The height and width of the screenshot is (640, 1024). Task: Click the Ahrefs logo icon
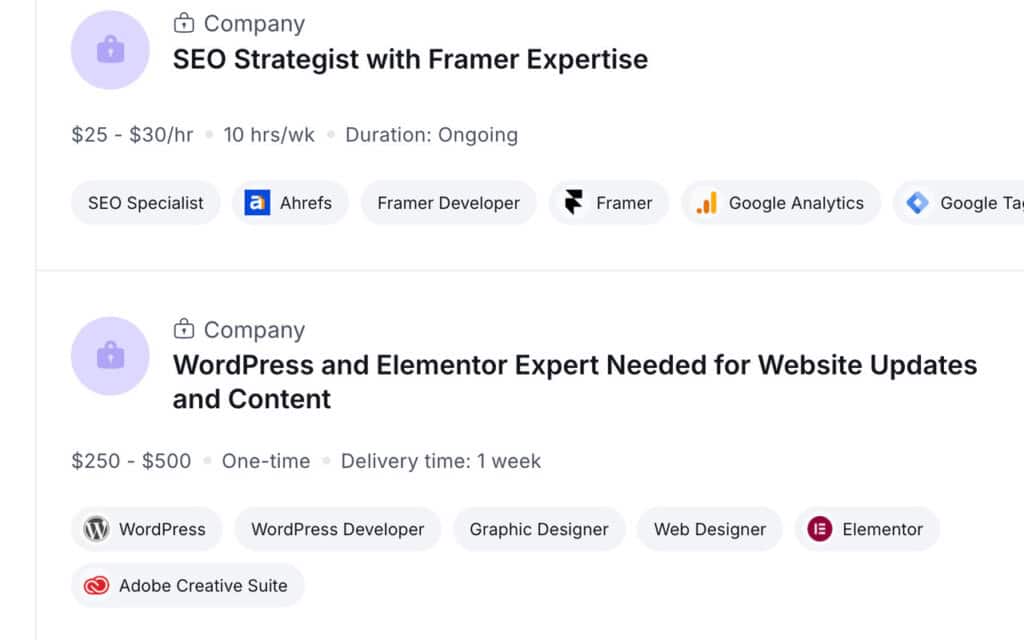coord(257,203)
